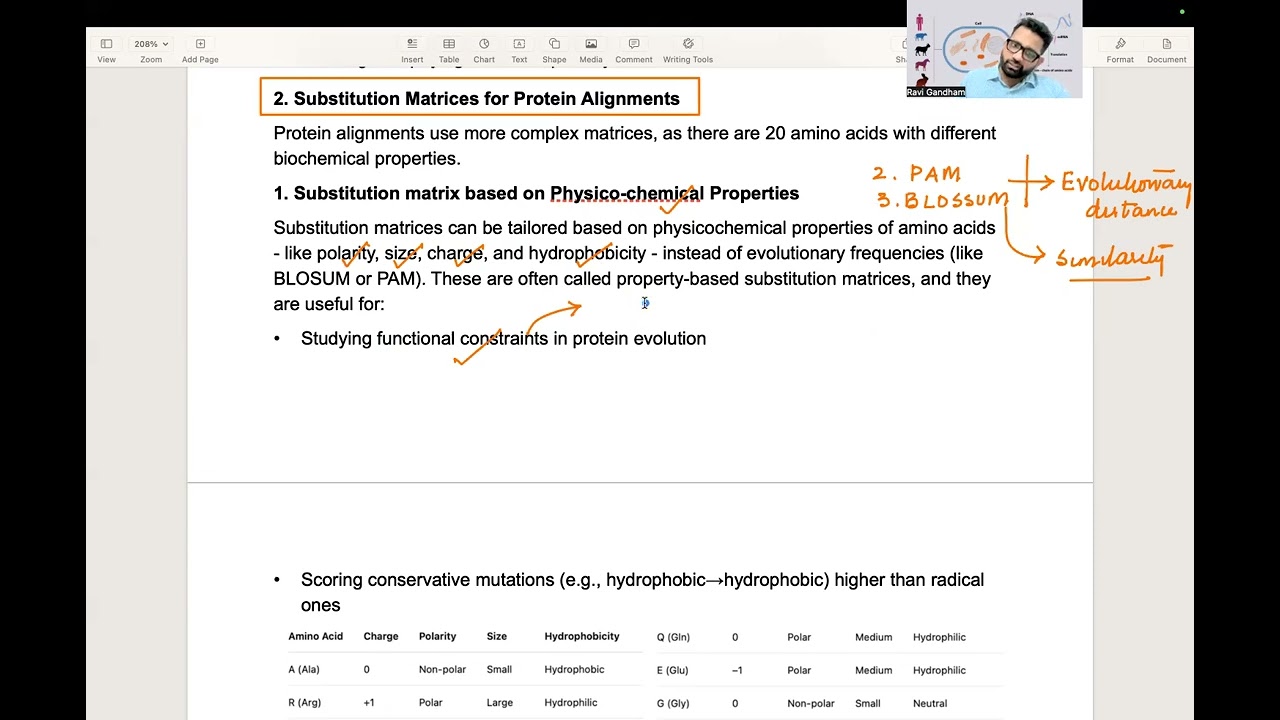The width and height of the screenshot is (1280, 720).
Task: Open the 208% zoom dropdown
Action: click(x=151, y=50)
